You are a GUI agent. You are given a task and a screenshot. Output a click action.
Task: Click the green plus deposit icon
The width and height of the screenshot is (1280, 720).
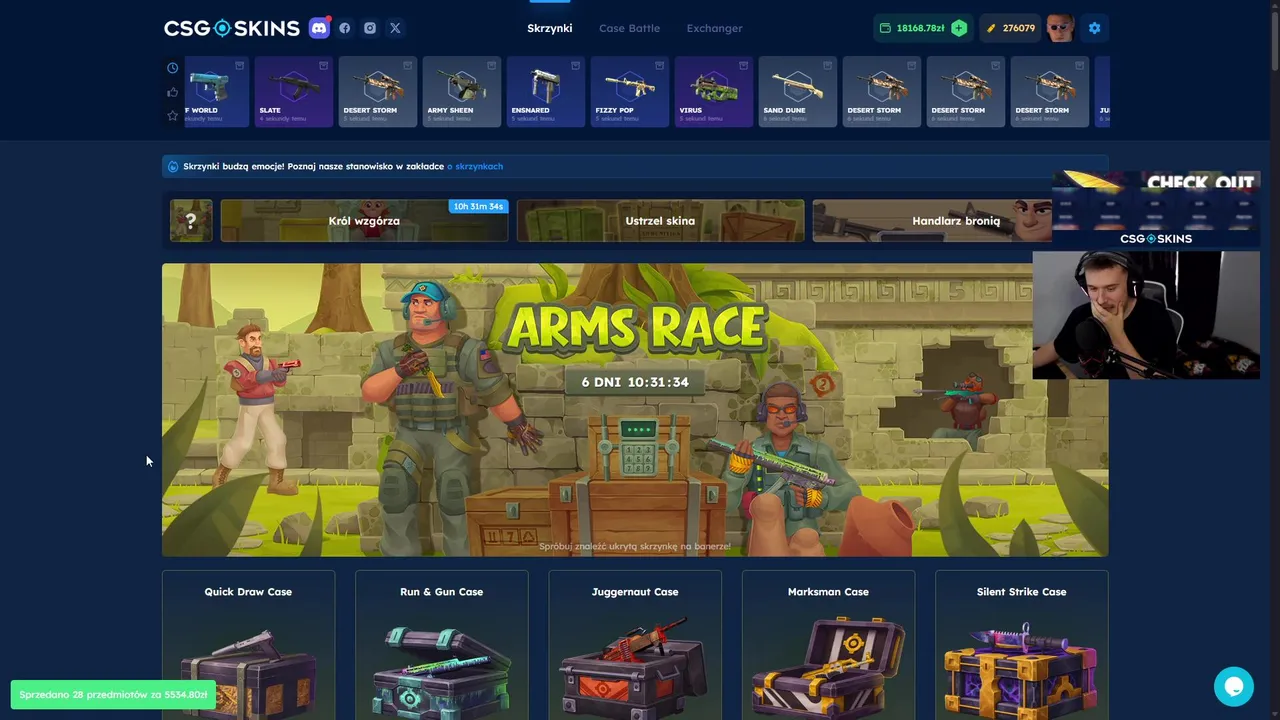tap(959, 28)
